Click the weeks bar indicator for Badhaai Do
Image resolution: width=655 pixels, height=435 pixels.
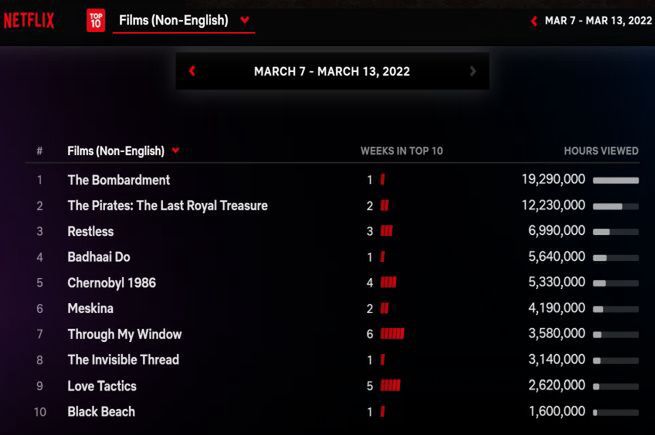(382, 257)
